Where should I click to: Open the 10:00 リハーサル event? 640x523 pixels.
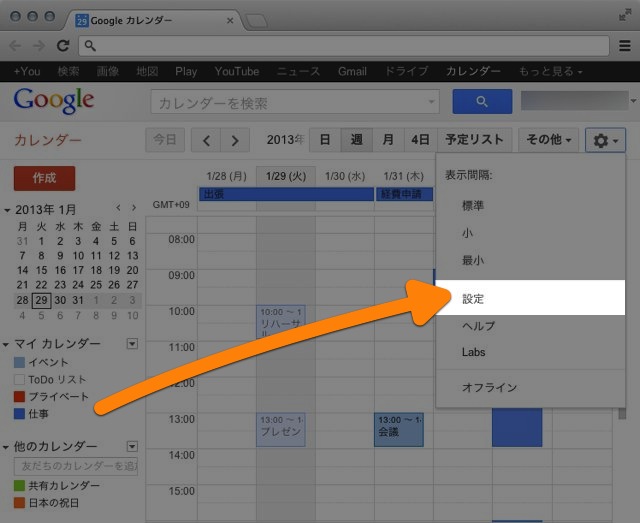[x=281, y=322]
